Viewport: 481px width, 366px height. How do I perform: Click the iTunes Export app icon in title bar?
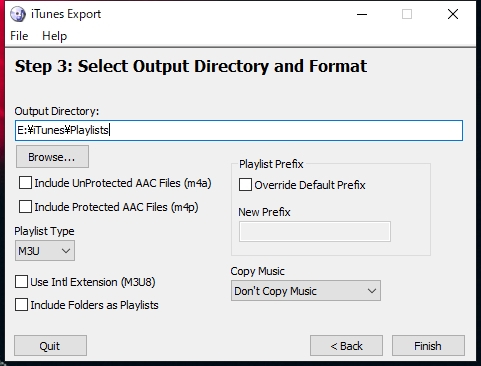pos(18,14)
